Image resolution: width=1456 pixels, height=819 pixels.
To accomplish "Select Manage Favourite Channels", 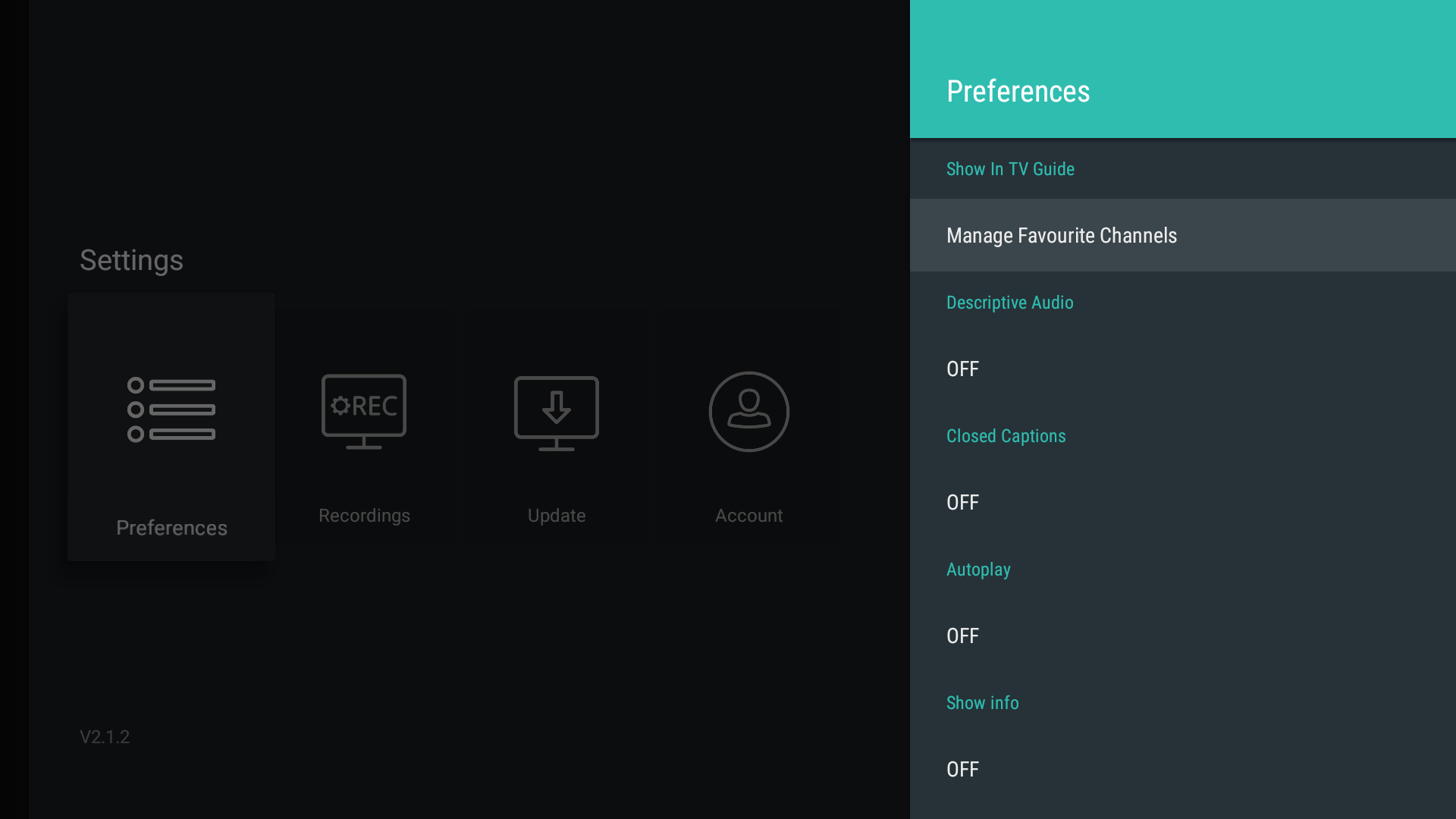I will click(1061, 235).
